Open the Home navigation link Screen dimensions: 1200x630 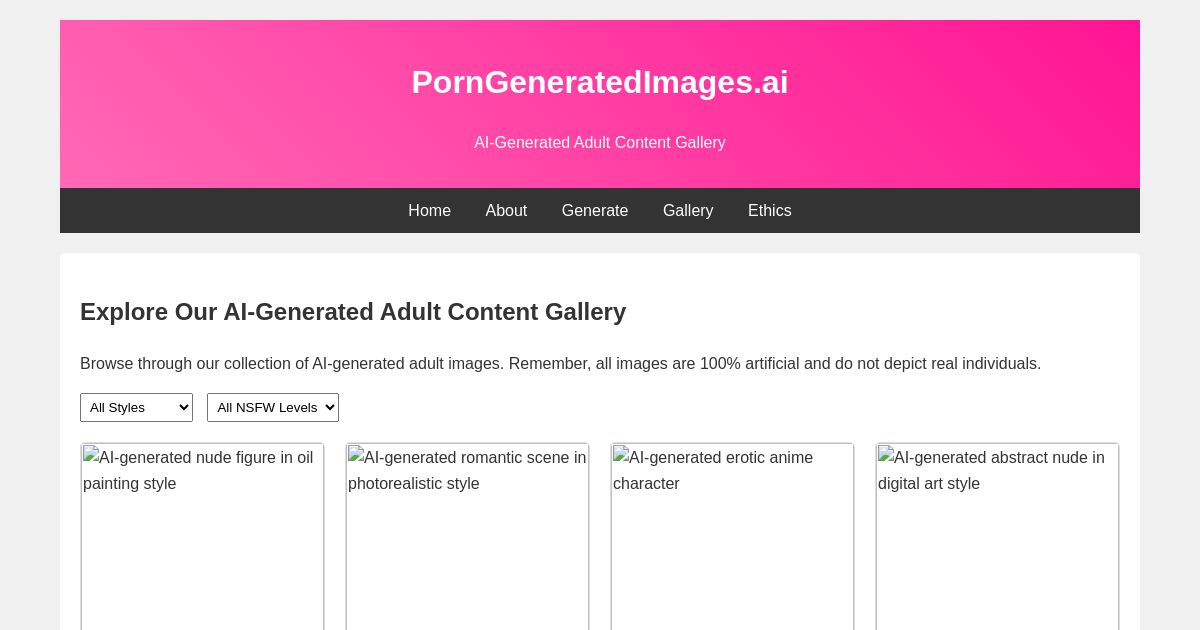point(429,211)
